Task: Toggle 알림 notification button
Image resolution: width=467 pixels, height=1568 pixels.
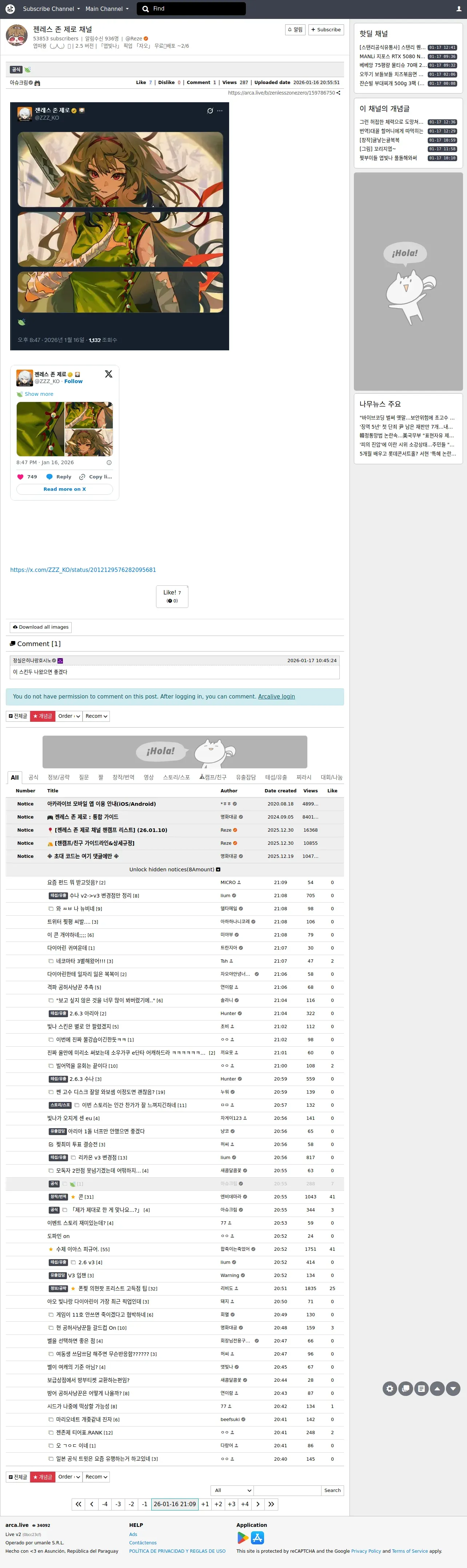Action: (x=295, y=30)
